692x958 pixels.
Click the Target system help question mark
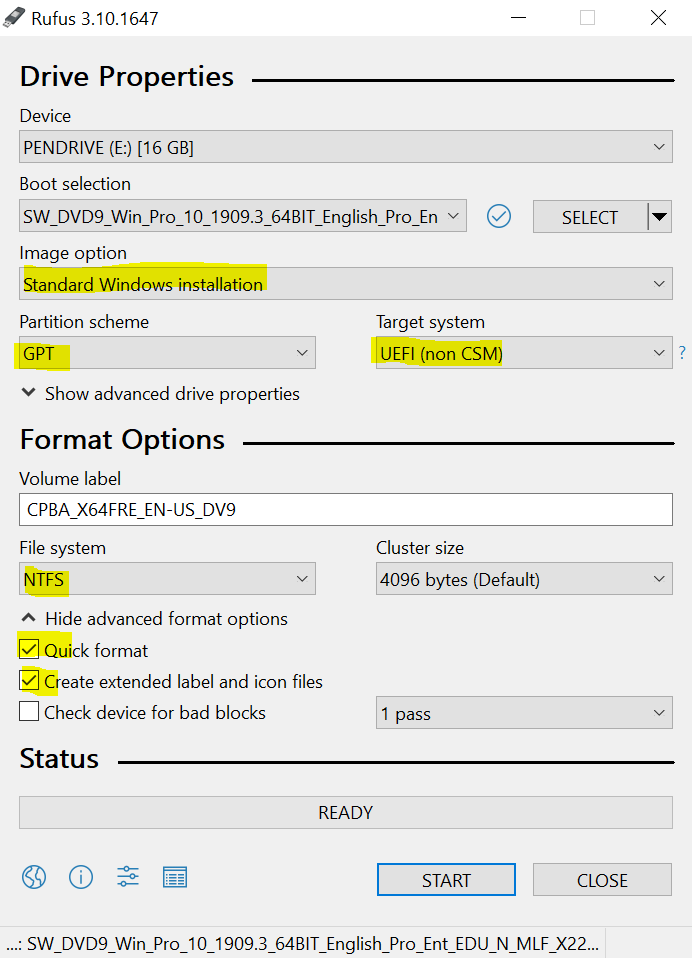pyautogui.click(x=682, y=352)
